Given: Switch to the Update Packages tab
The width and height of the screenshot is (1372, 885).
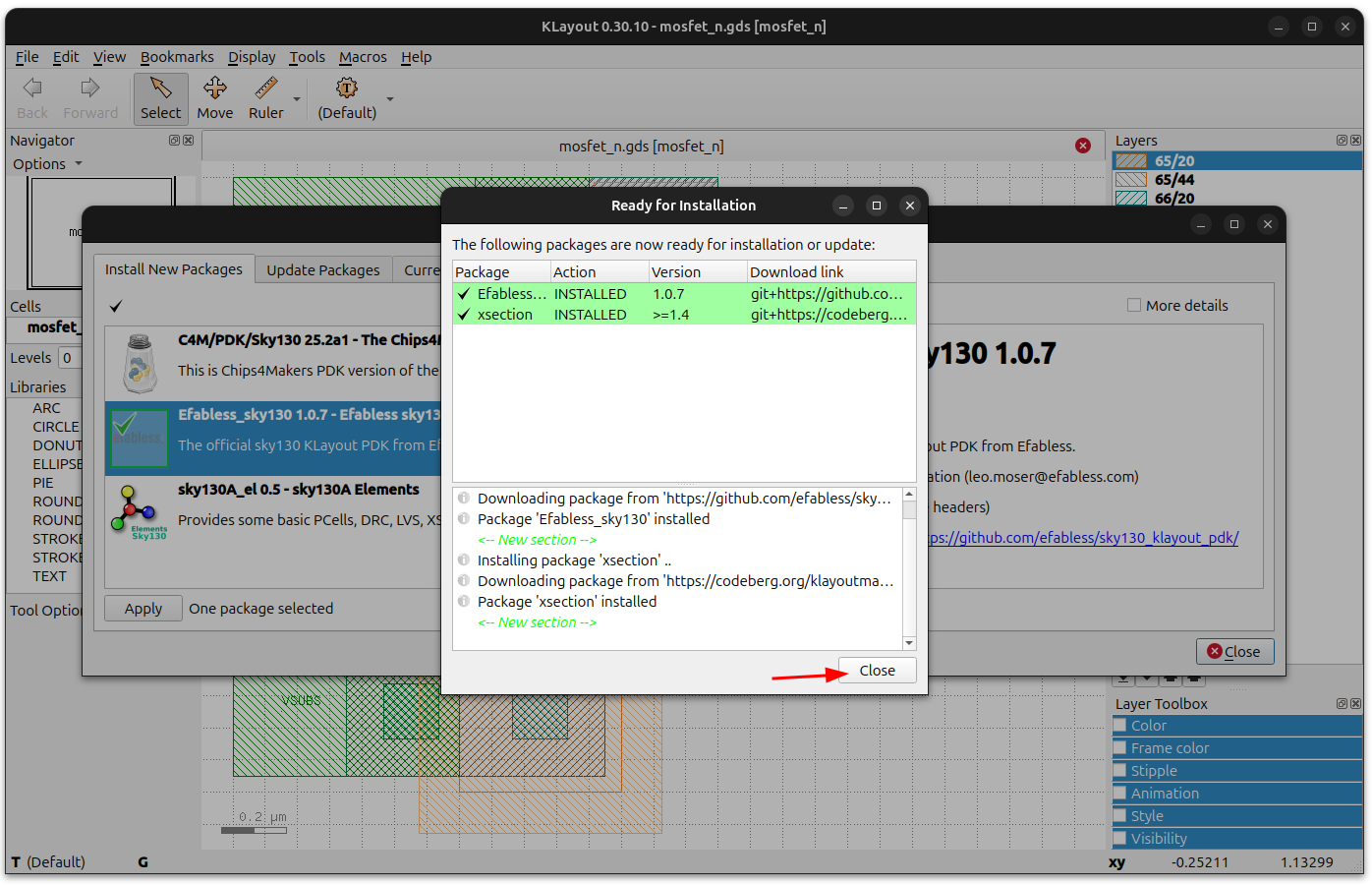Looking at the screenshot, I should click(x=323, y=270).
